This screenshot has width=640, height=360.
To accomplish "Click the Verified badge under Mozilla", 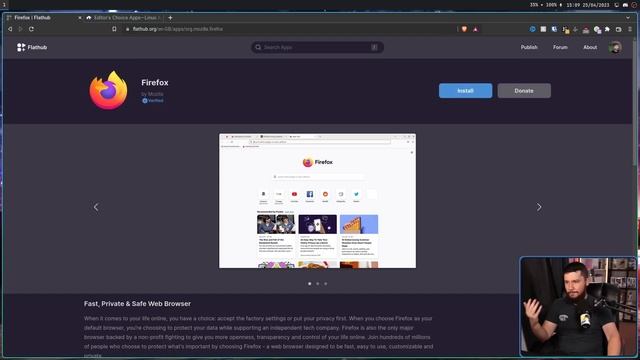I will (x=153, y=100).
